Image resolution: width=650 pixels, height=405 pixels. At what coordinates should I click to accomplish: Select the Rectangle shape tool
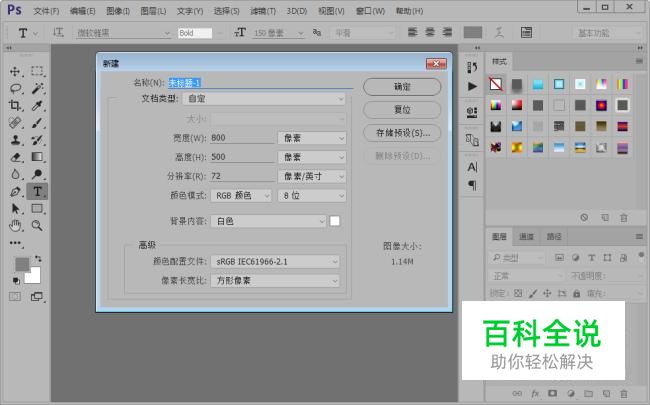pos(37,209)
